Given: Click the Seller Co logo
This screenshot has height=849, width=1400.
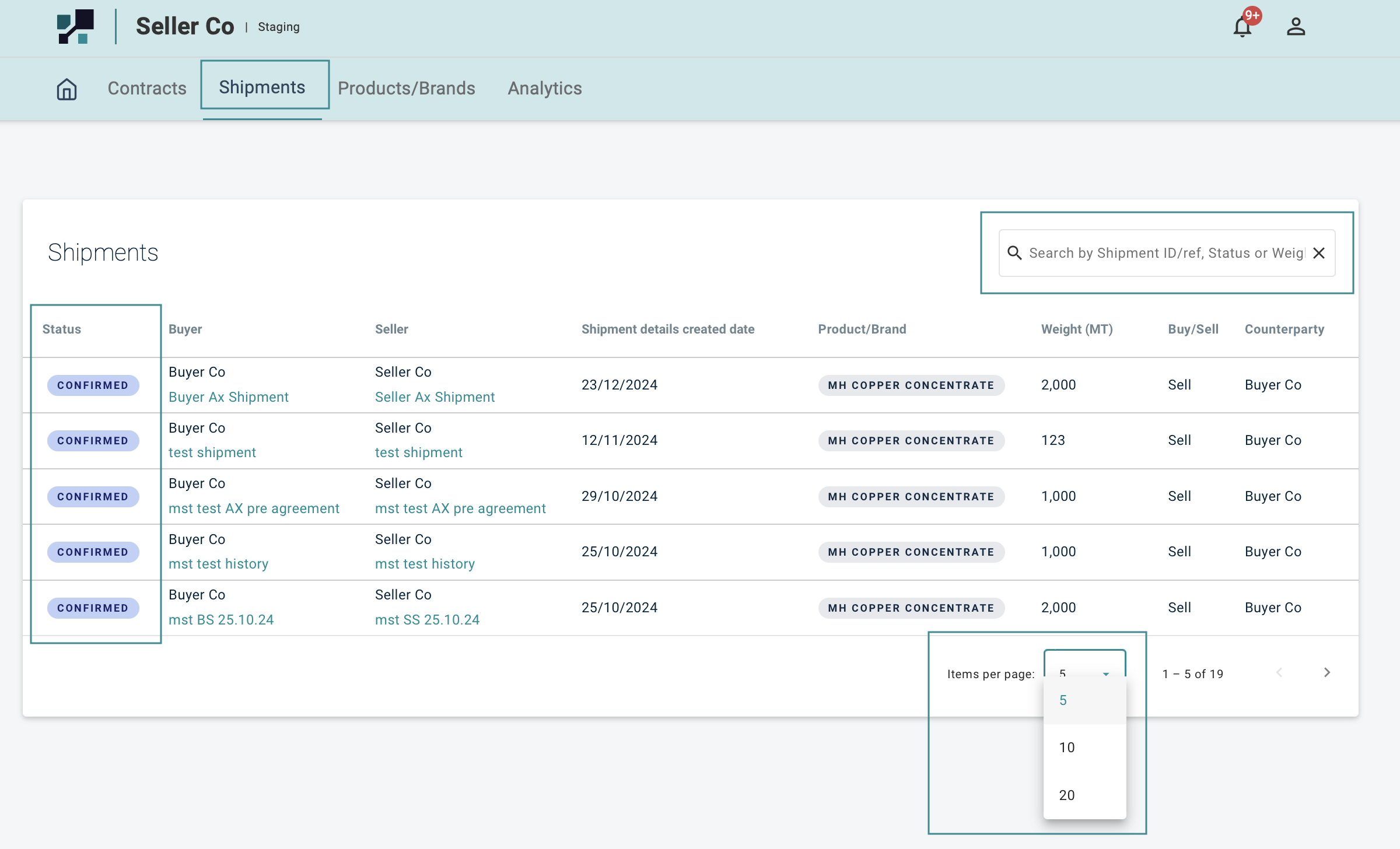Looking at the screenshot, I should (x=75, y=26).
